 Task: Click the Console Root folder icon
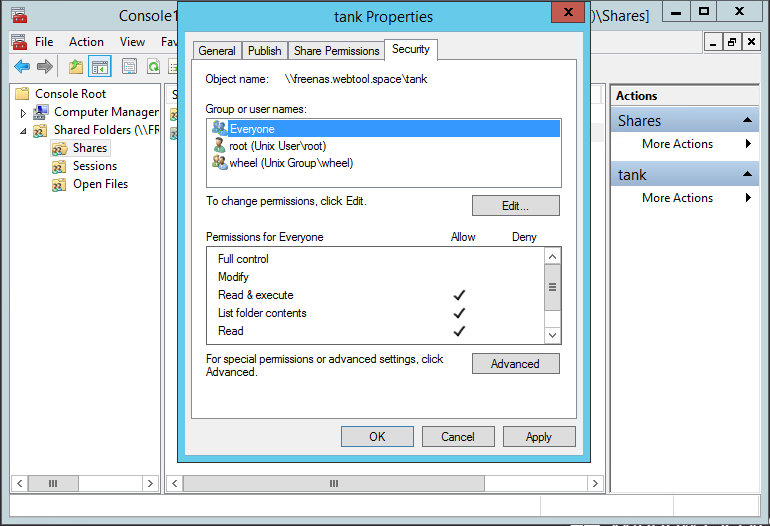22,93
